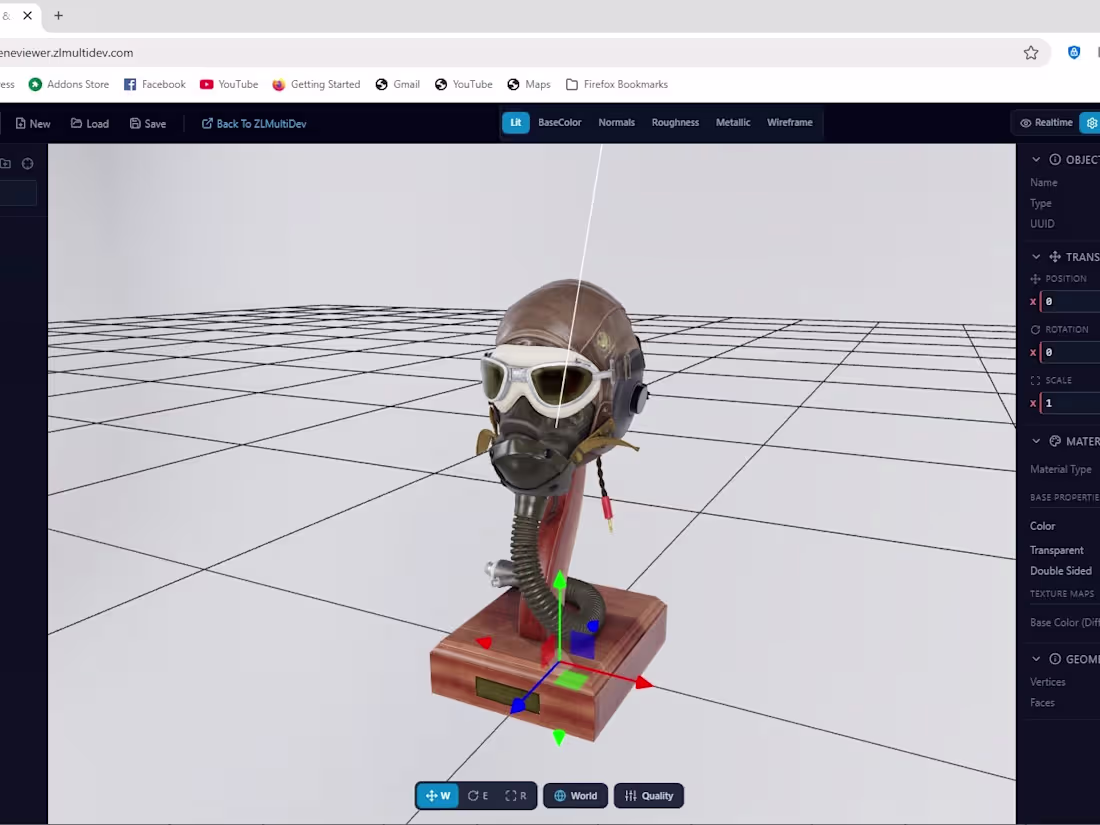Select the Move (W) gizmo tool

437,796
